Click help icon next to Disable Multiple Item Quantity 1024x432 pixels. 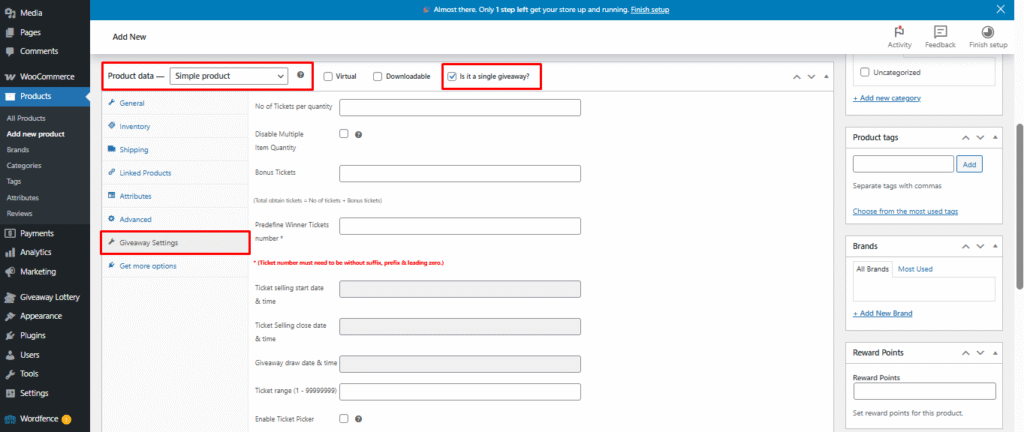point(358,134)
